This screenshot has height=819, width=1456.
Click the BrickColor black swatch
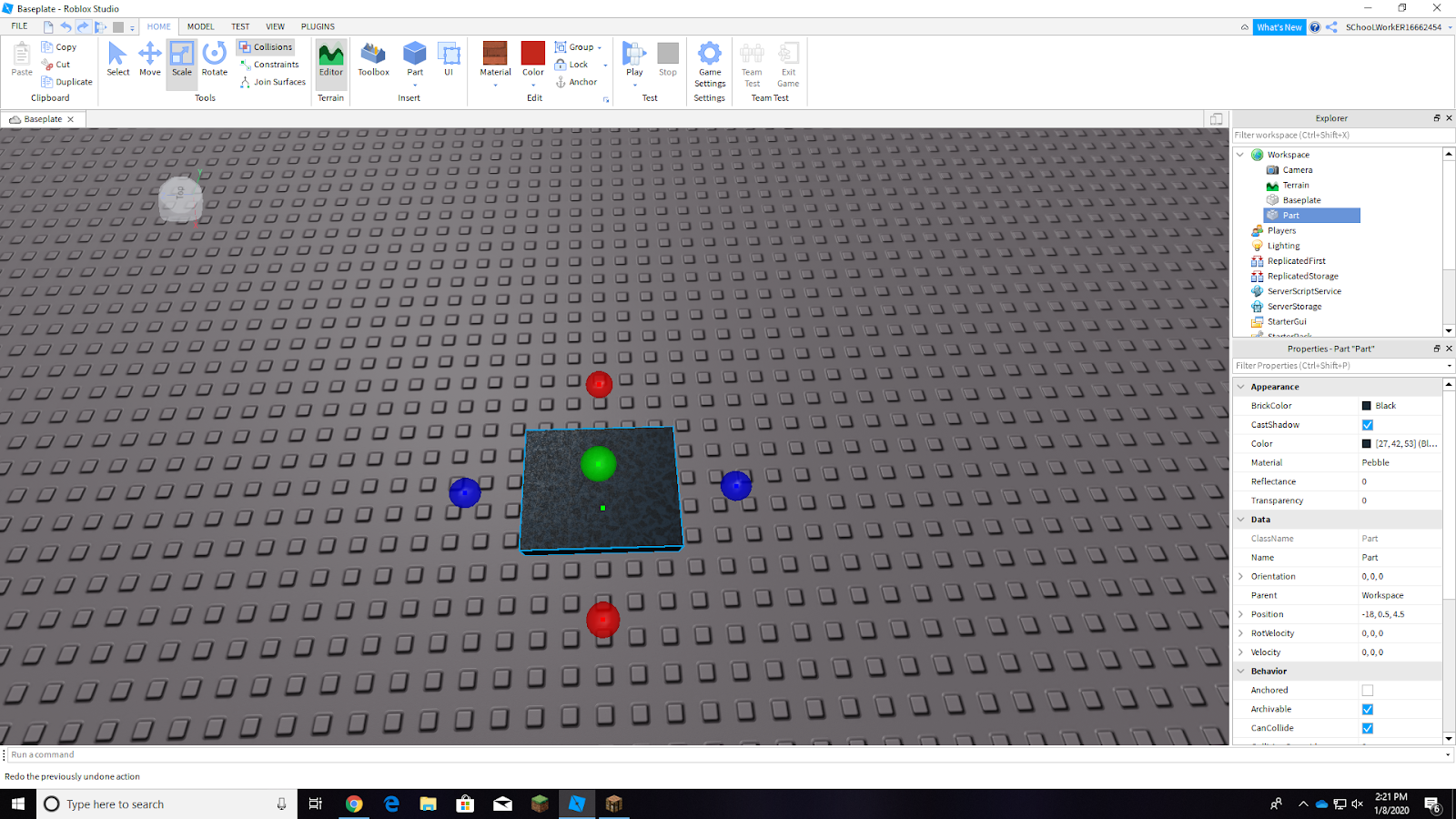tap(1366, 406)
